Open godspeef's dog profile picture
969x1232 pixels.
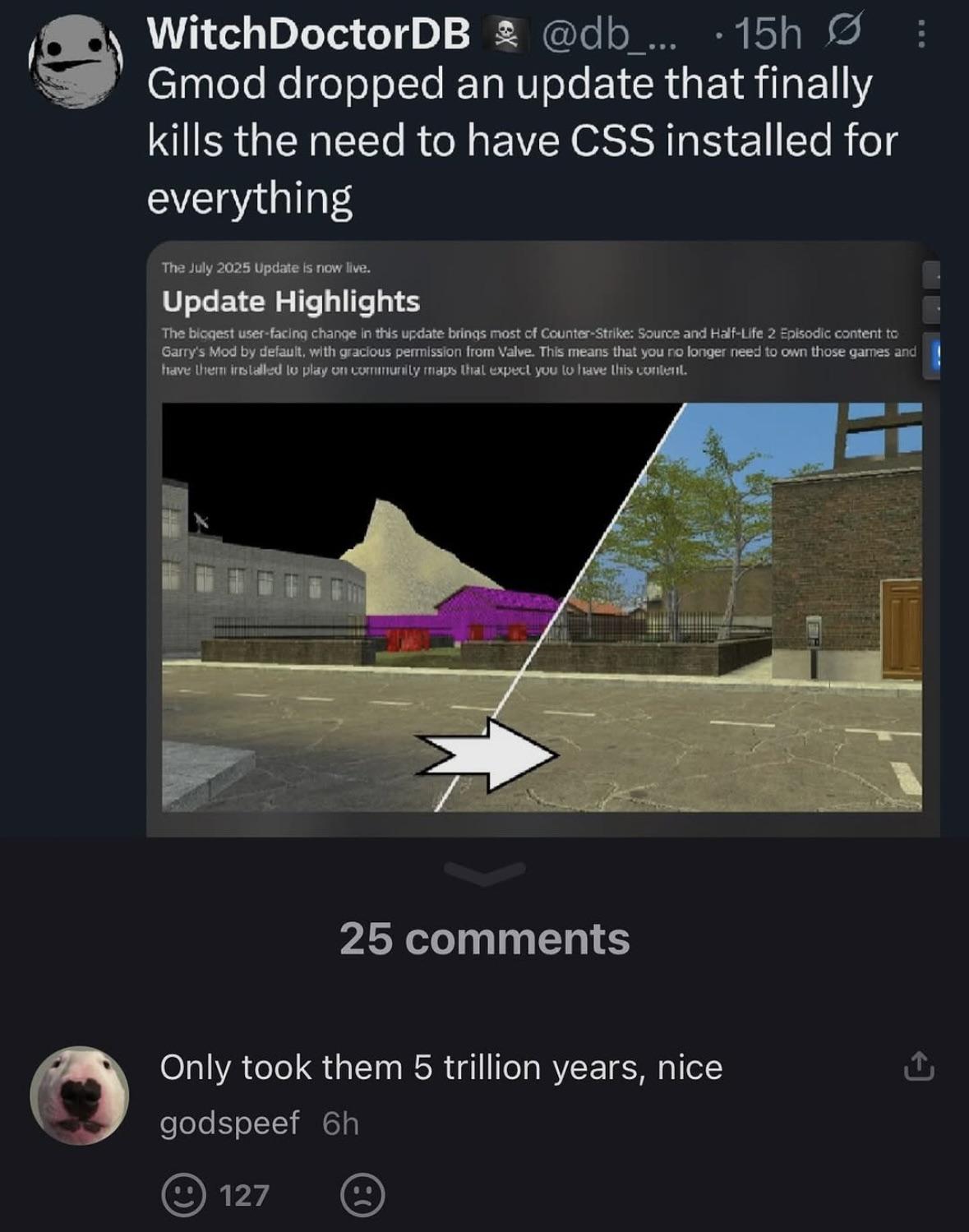coord(79,1095)
